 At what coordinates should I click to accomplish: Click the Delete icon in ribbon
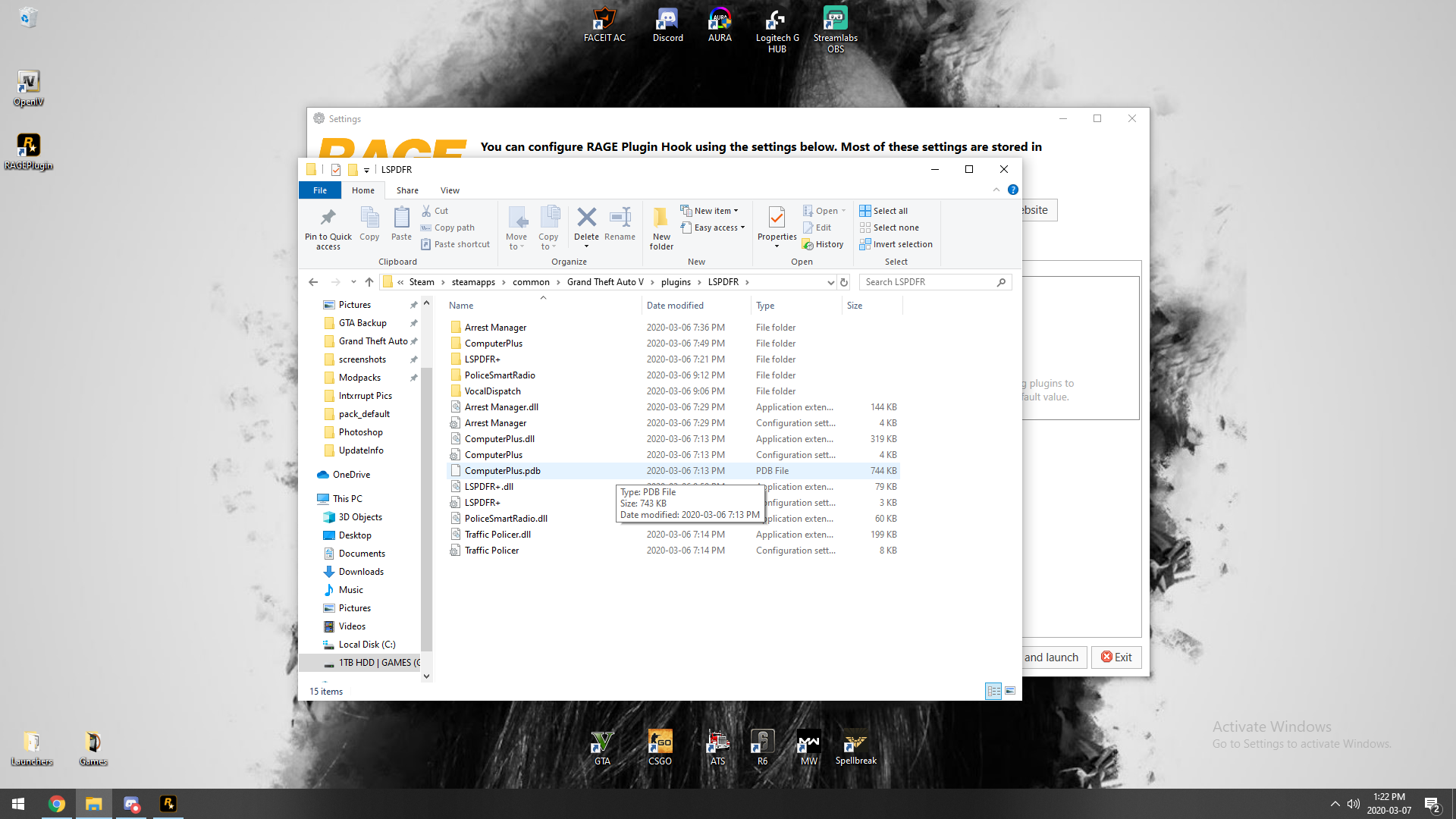(x=586, y=218)
